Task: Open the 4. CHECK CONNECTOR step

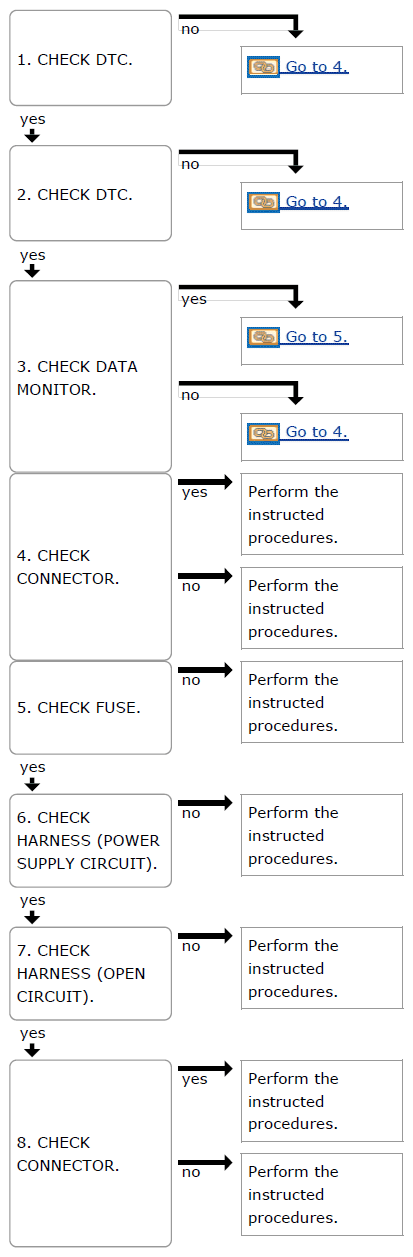Action: (91, 567)
